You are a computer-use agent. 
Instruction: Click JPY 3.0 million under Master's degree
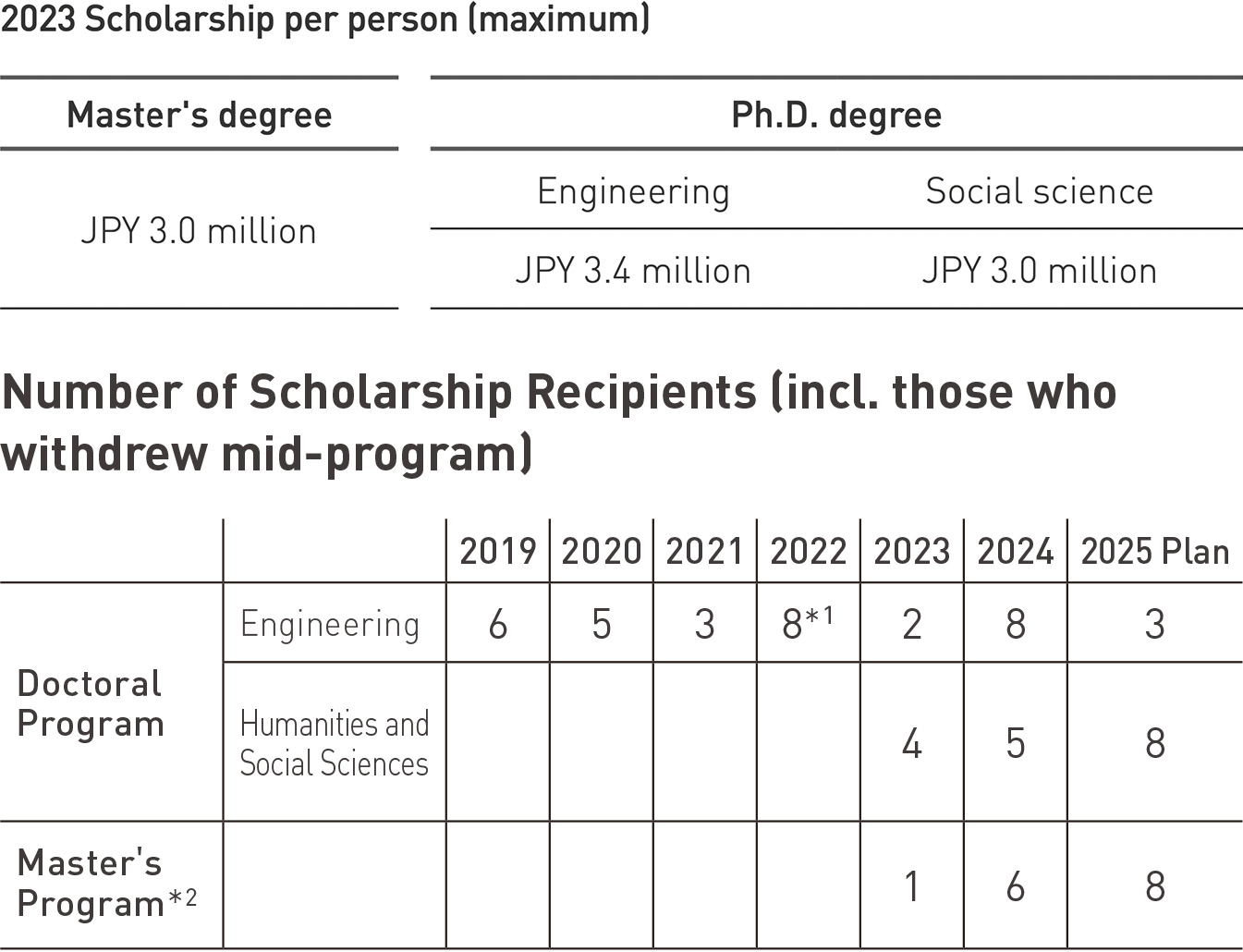[199, 231]
